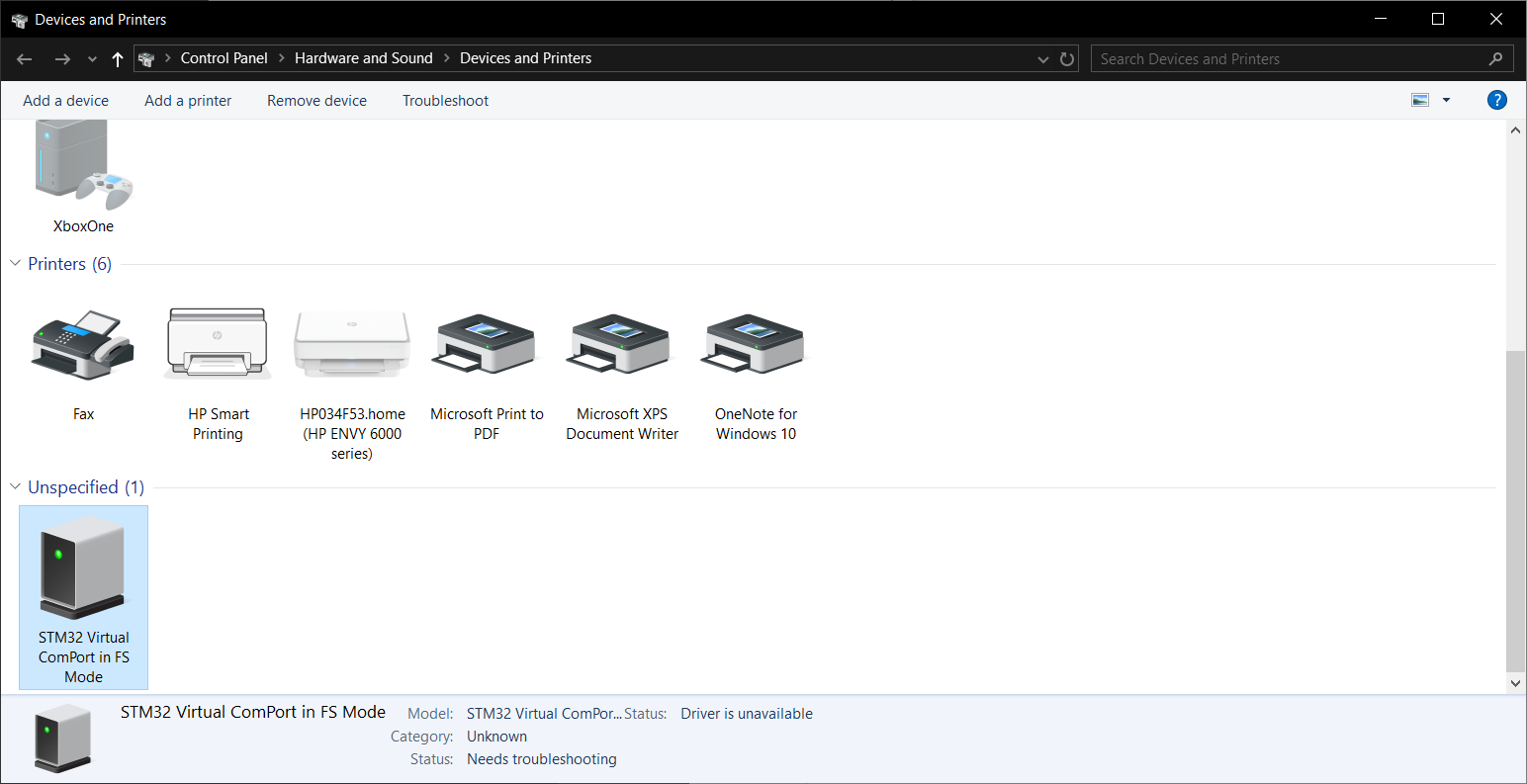
Task: Click the 'STM32 Virtual ComPor...' model value
Action: [x=544, y=714]
